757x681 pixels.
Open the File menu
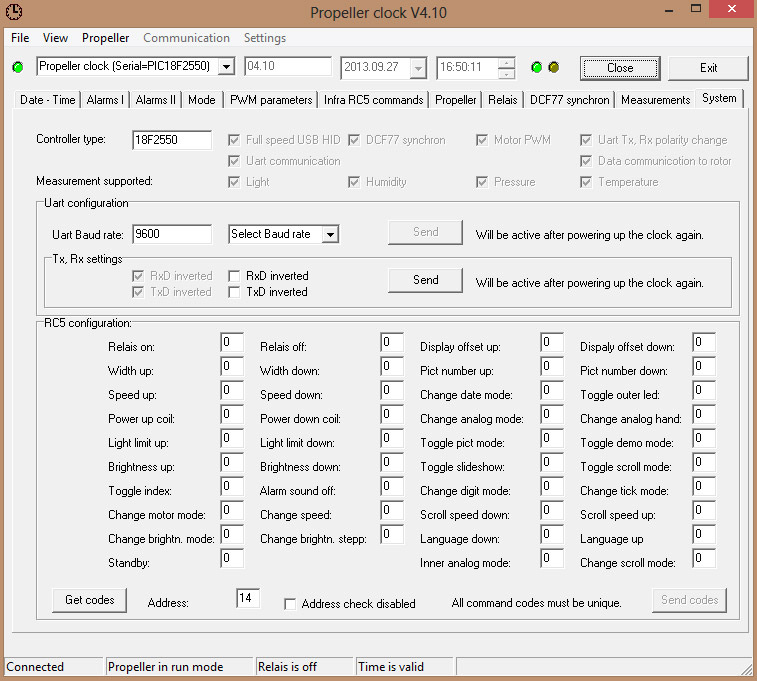pos(20,38)
